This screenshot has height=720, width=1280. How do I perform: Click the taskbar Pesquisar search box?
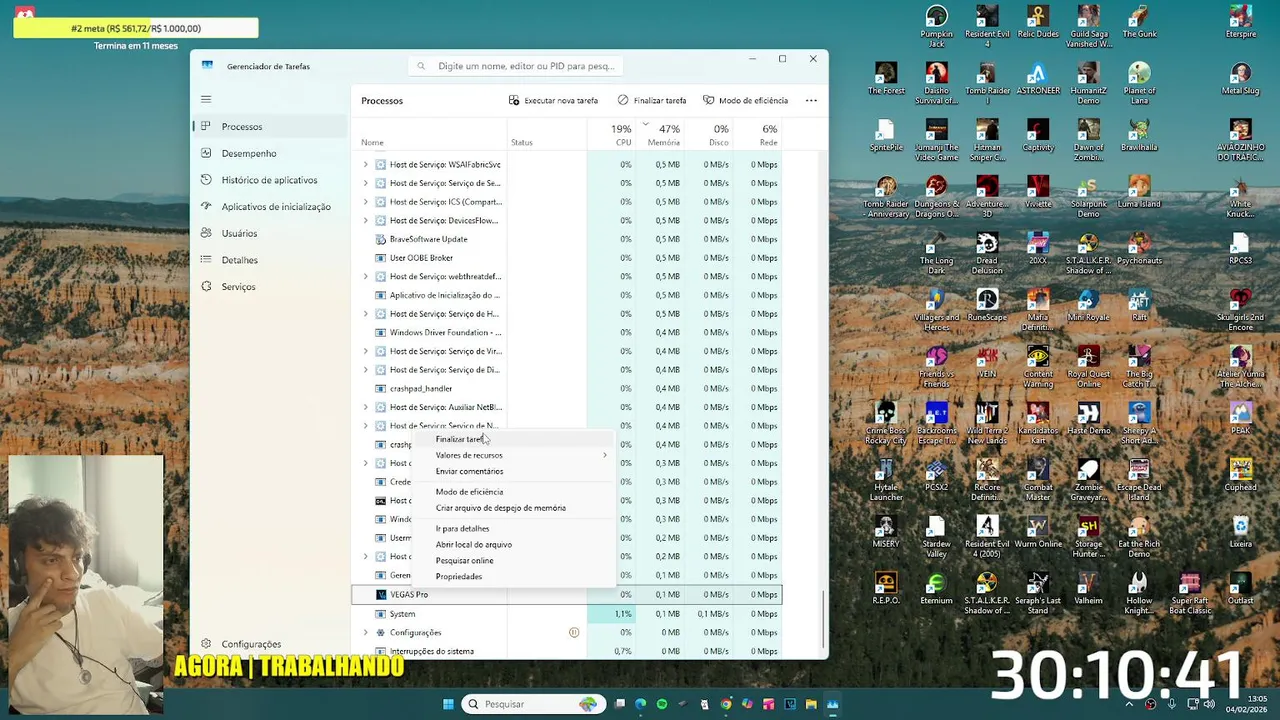(532, 704)
